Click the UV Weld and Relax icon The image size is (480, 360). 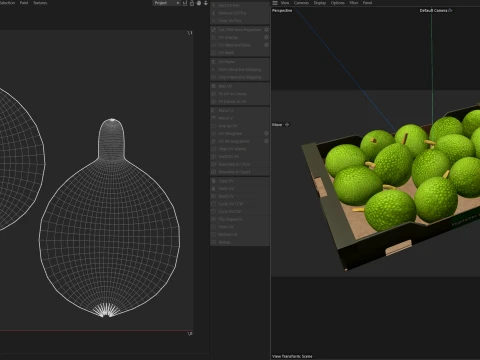pyautogui.click(x=214, y=45)
